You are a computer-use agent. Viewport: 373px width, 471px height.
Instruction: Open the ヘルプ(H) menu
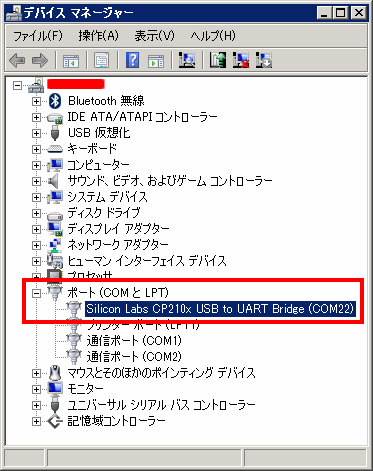pos(213,36)
